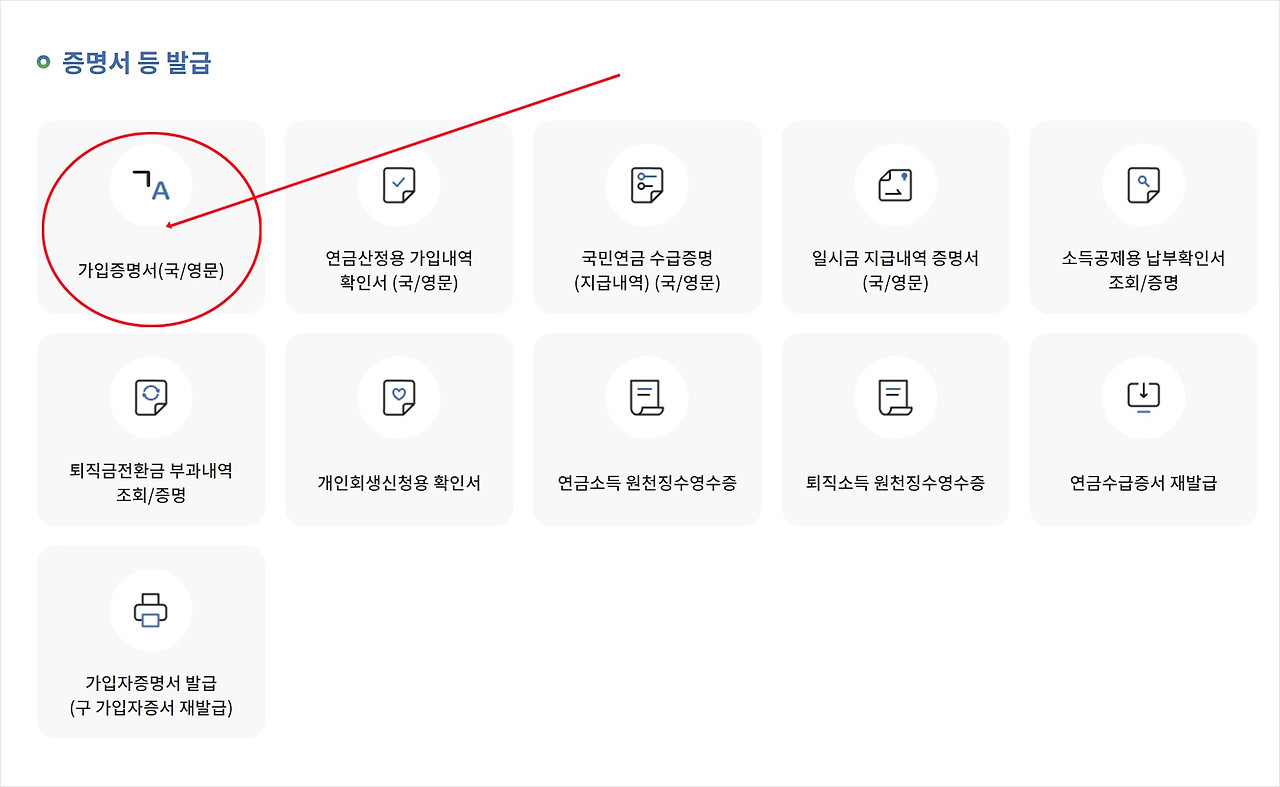Viewport: 1280px width, 787px height.
Task: Click the 가입증명서(국/영문) translation icon
Action: (x=151, y=185)
